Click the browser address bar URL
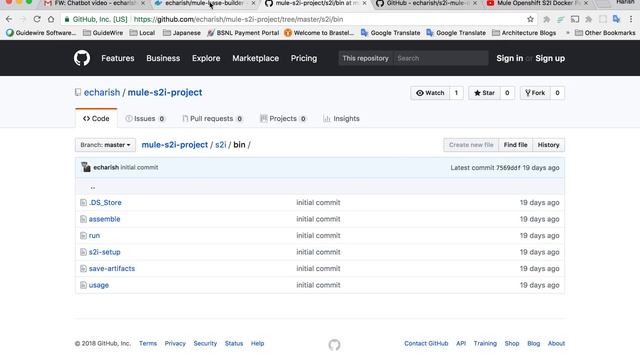This screenshot has height=360, width=640. tap(238, 19)
